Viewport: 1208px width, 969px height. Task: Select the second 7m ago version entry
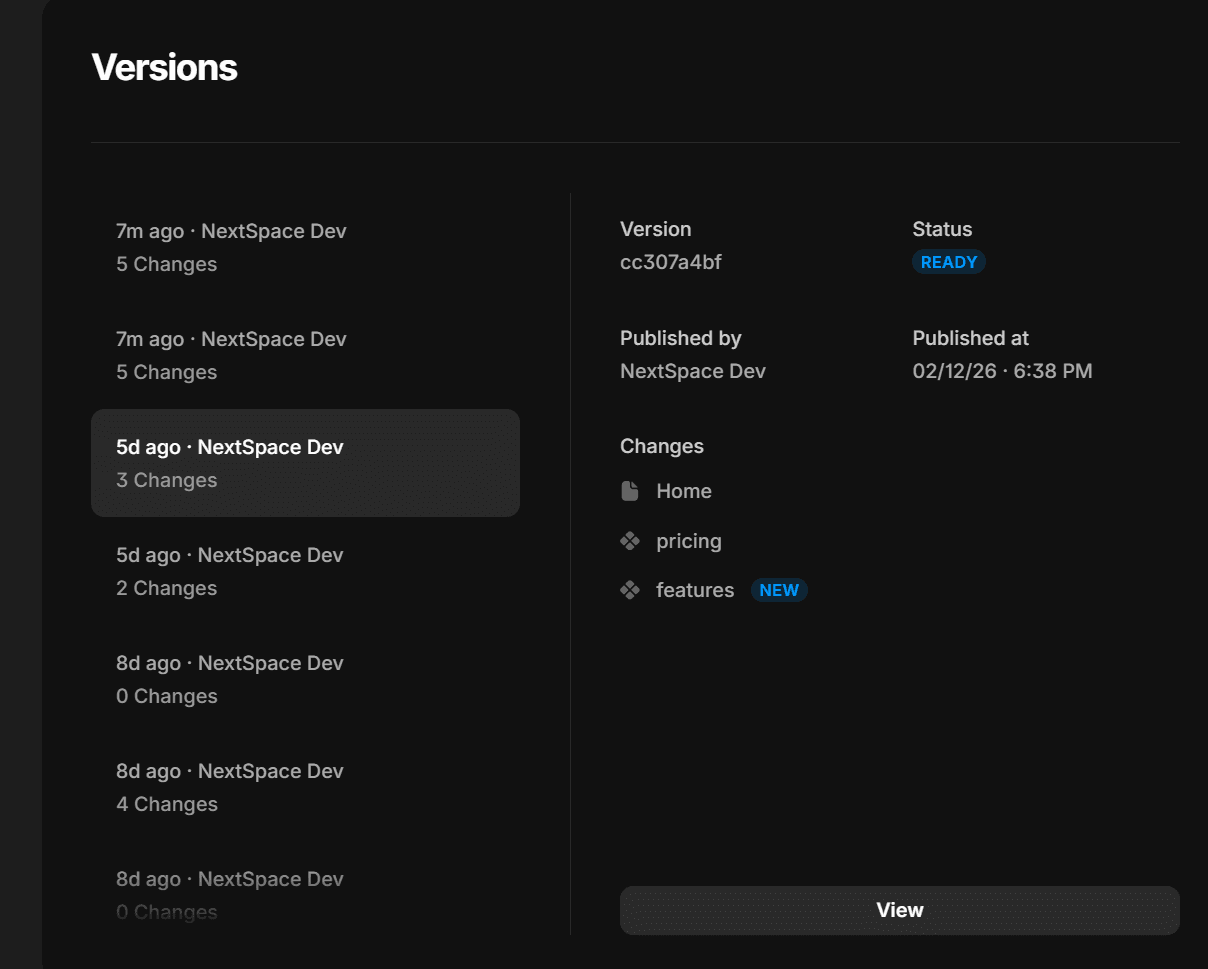305,355
